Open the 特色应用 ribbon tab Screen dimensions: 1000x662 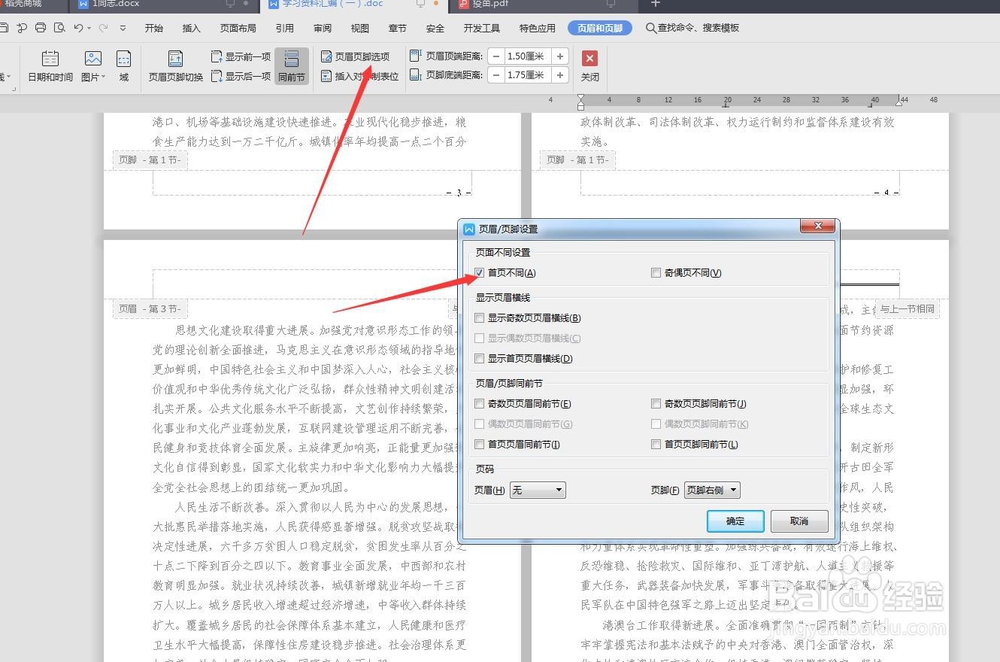coord(537,28)
